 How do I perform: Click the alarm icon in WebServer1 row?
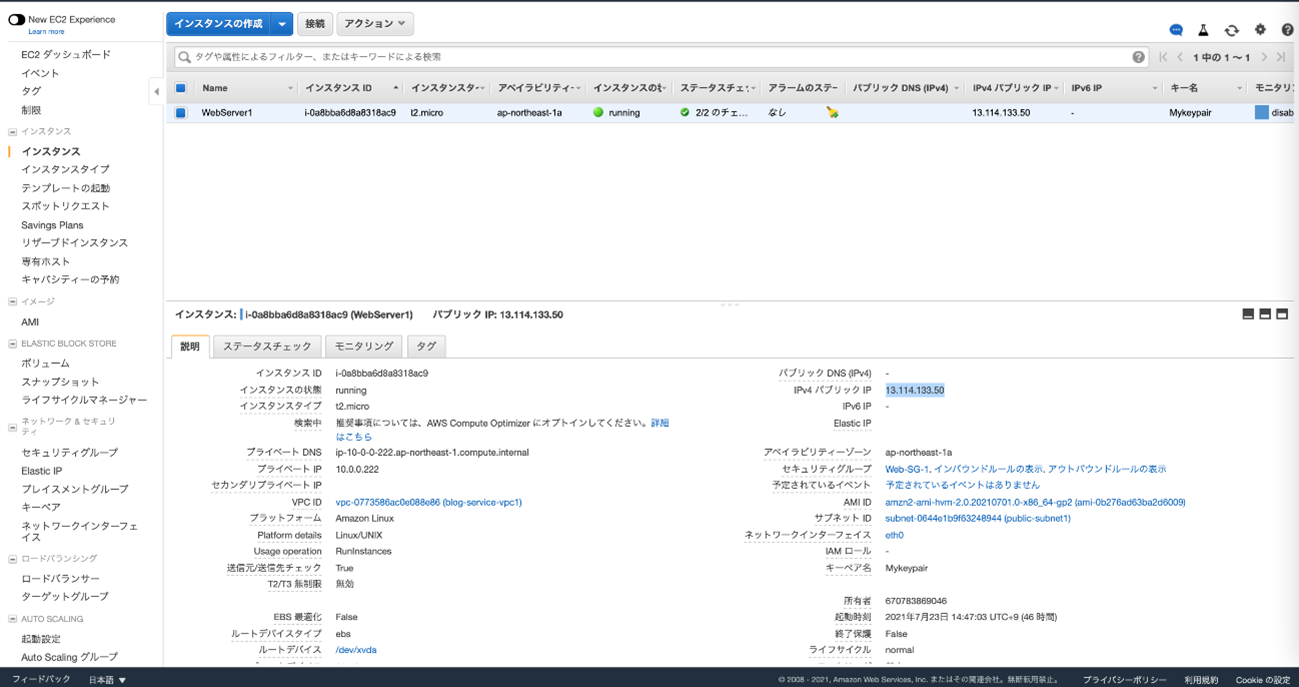point(832,113)
